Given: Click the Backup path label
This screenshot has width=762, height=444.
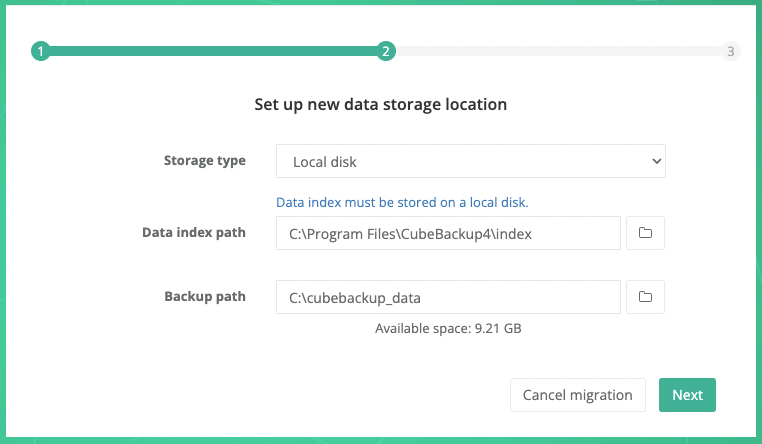Looking at the screenshot, I should pos(204,297).
